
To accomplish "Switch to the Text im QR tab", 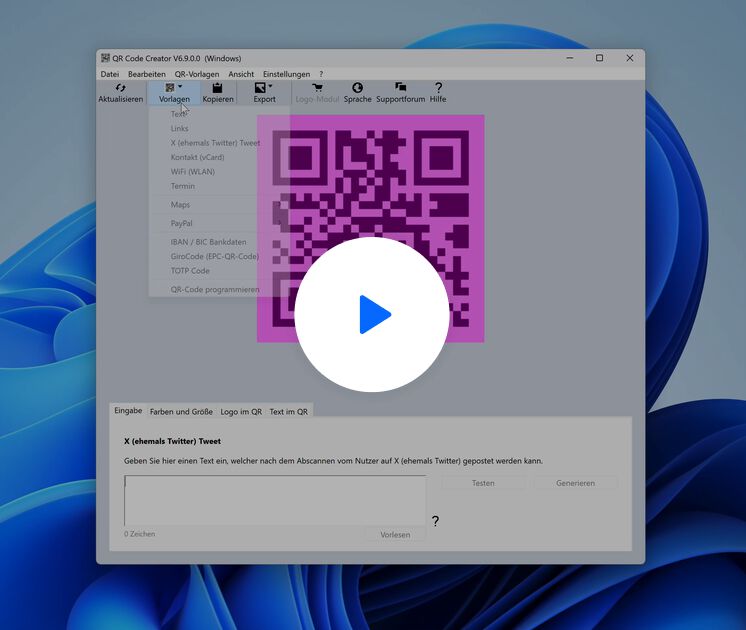I will 288,412.
